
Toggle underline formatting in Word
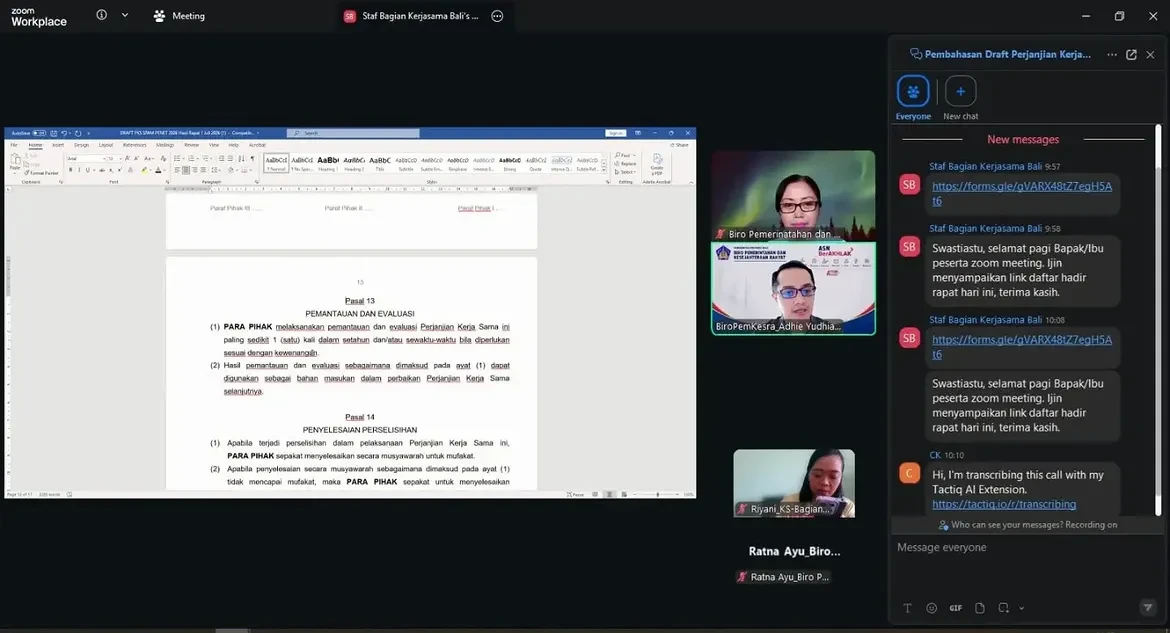(87, 169)
